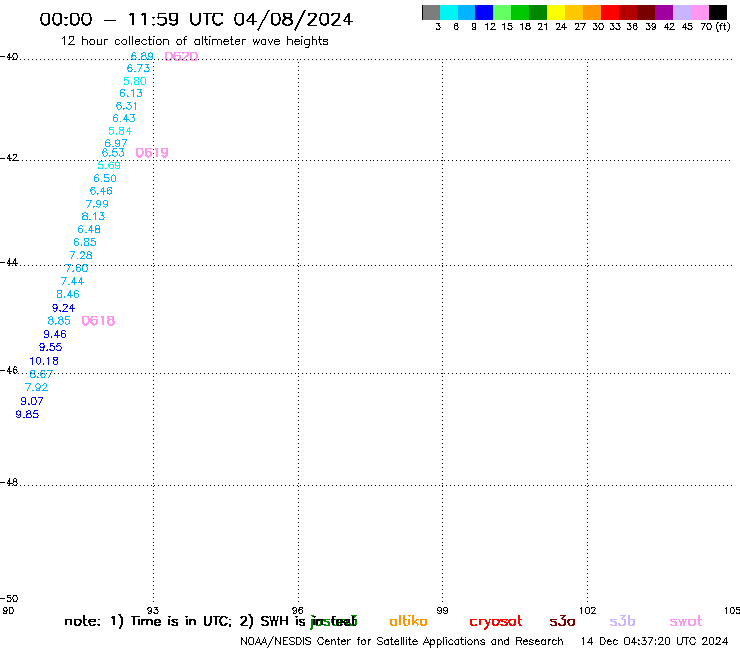The height and width of the screenshot is (650, 740).
Task: Select the pink D620 pass label
Action: [x=181, y=57]
